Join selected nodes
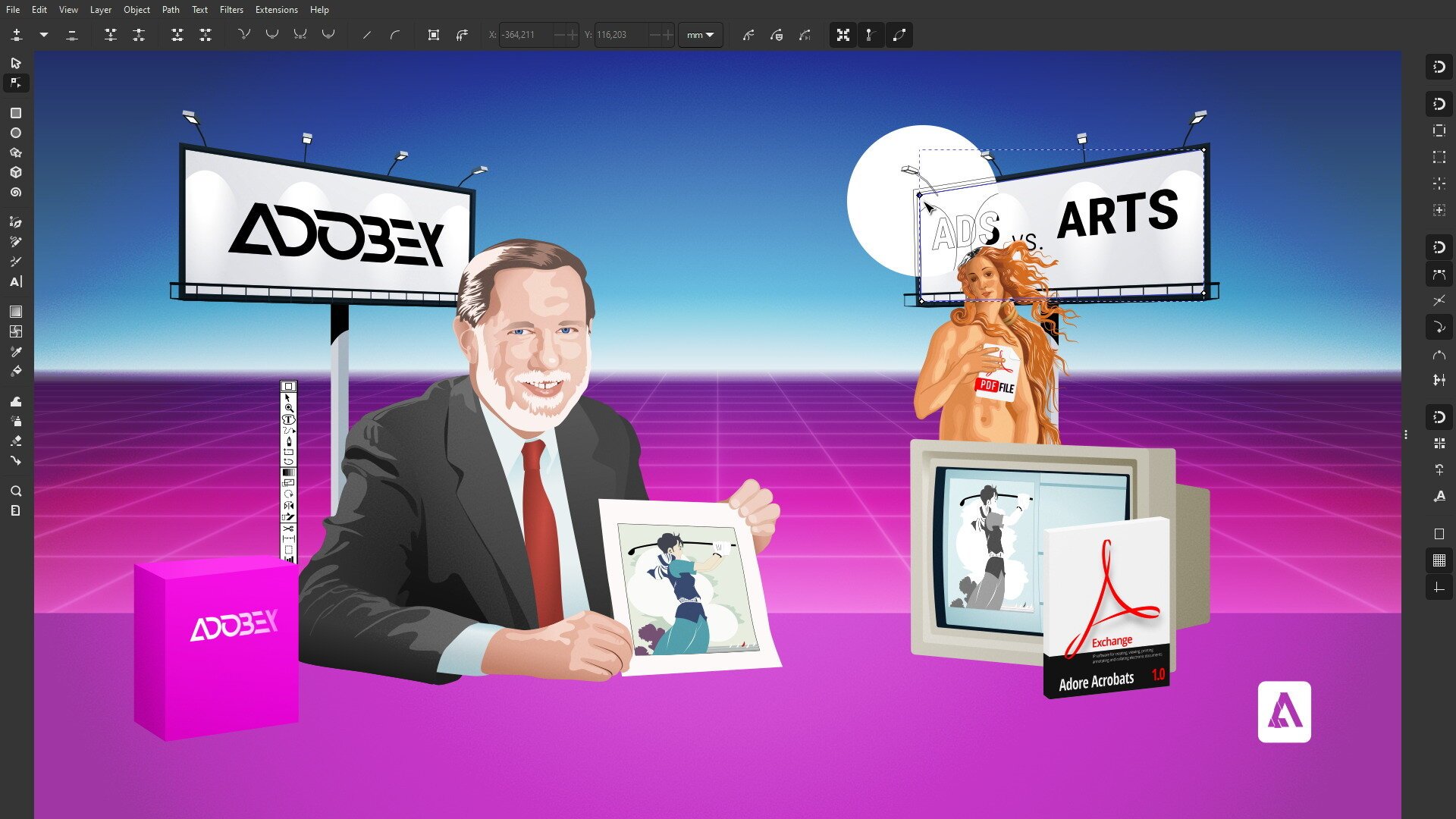The width and height of the screenshot is (1456, 819). tap(111, 35)
